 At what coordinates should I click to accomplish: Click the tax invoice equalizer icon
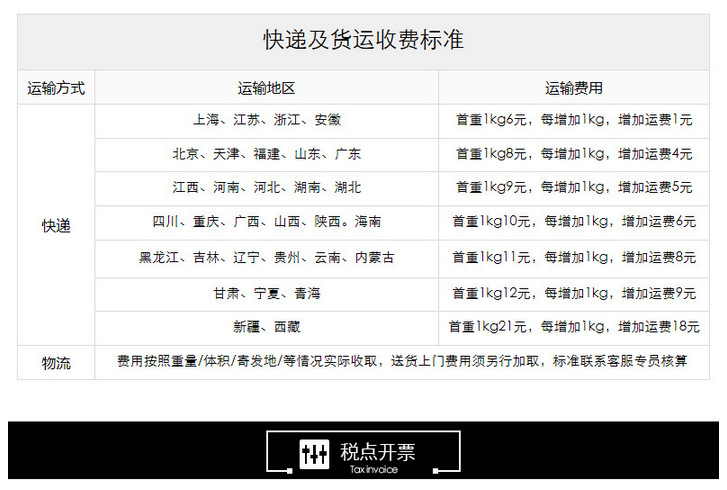click(x=314, y=454)
